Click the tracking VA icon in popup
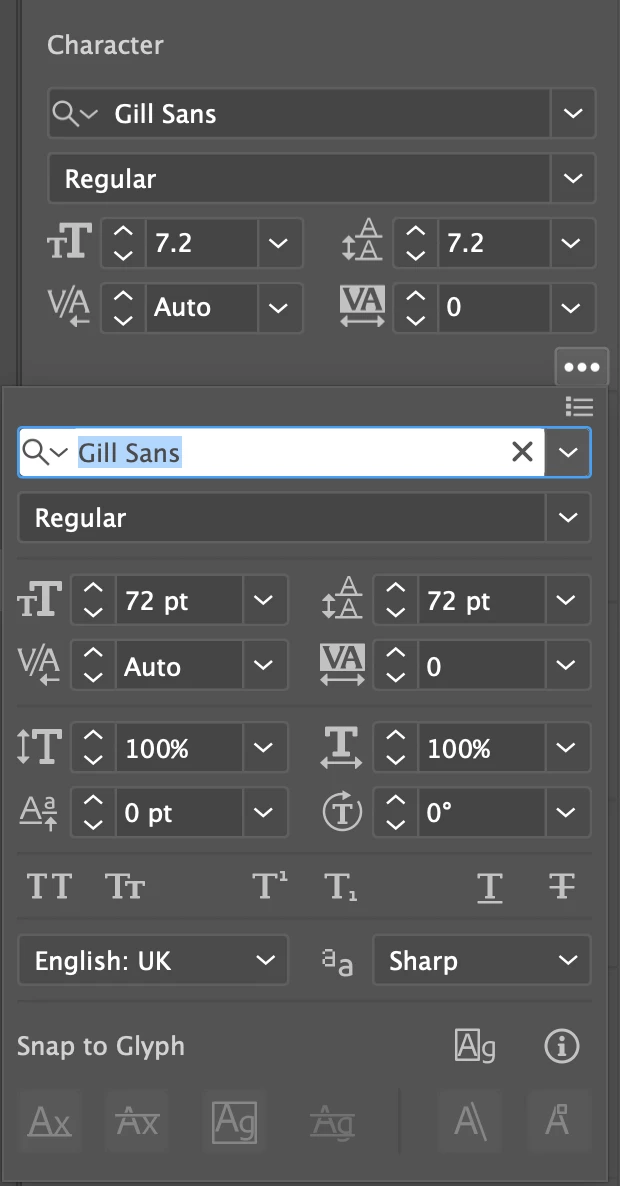Image resolution: width=620 pixels, height=1186 pixels. 342,666
